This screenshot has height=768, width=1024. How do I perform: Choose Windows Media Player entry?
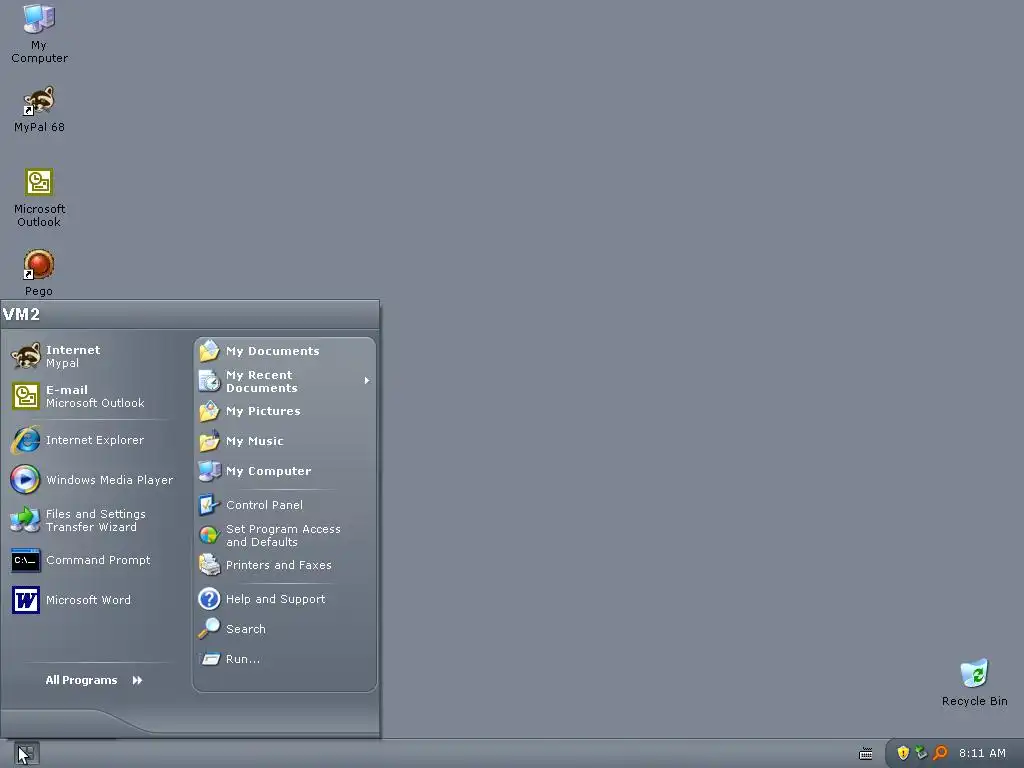click(x=92, y=480)
